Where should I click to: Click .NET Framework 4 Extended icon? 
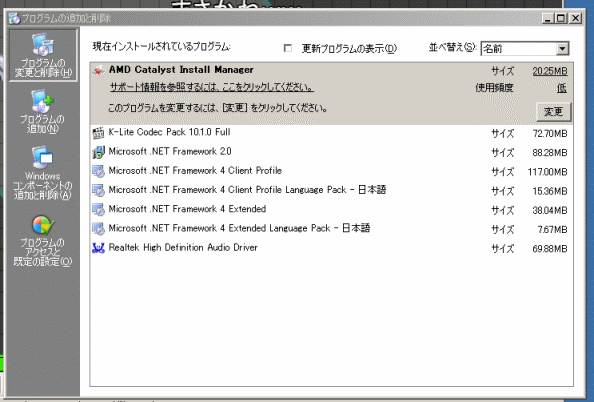coord(98,210)
